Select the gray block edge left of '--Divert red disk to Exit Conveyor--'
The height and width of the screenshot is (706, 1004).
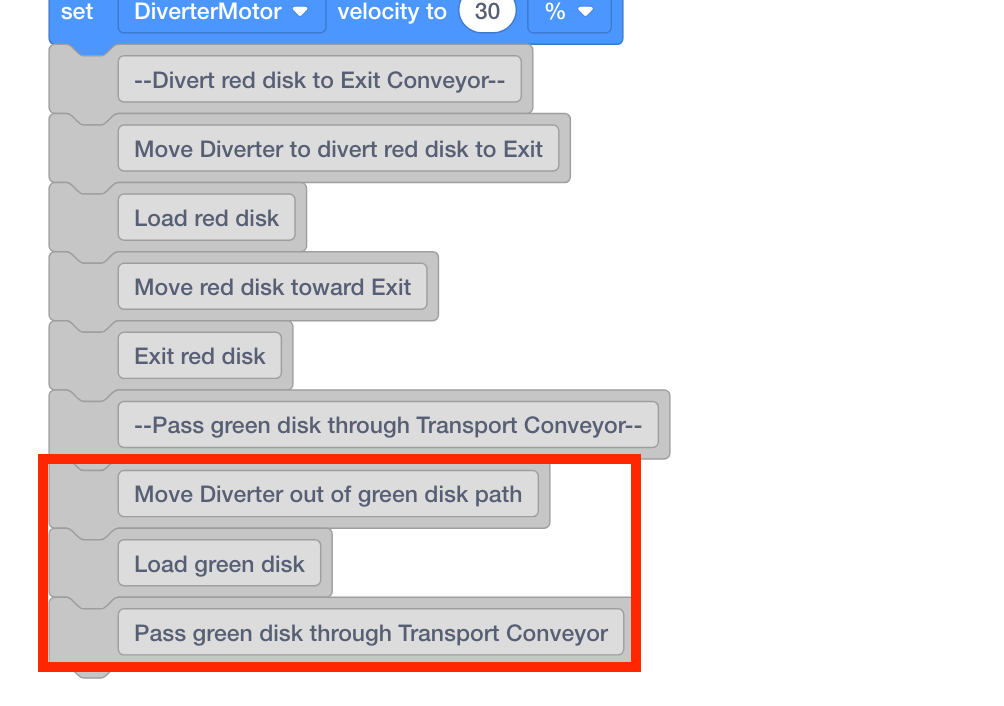[82, 81]
